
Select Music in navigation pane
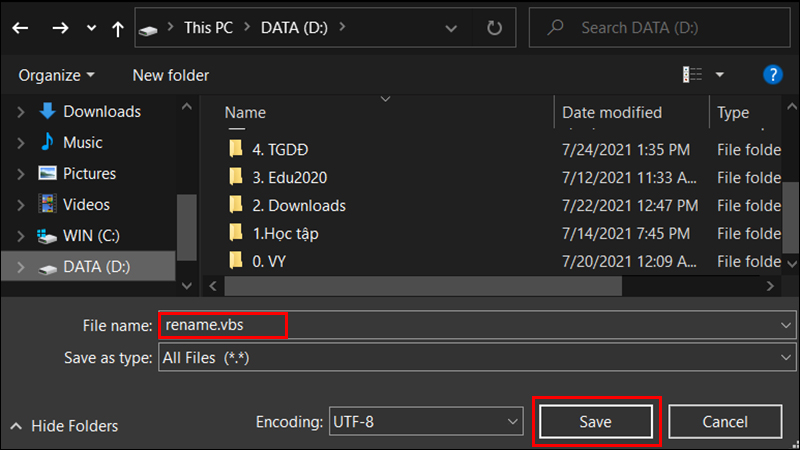coord(82,142)
